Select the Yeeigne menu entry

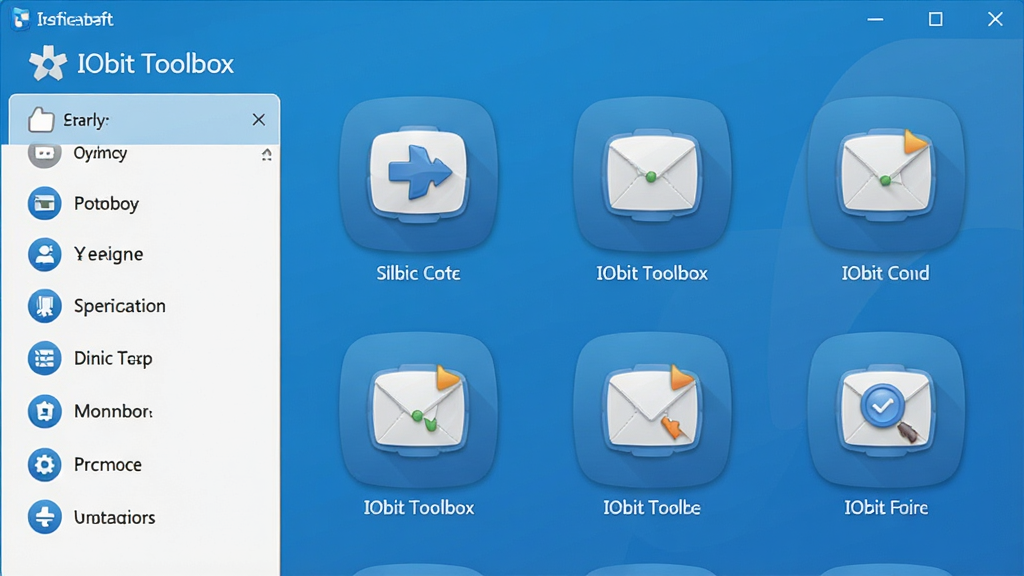pos(108,254)
